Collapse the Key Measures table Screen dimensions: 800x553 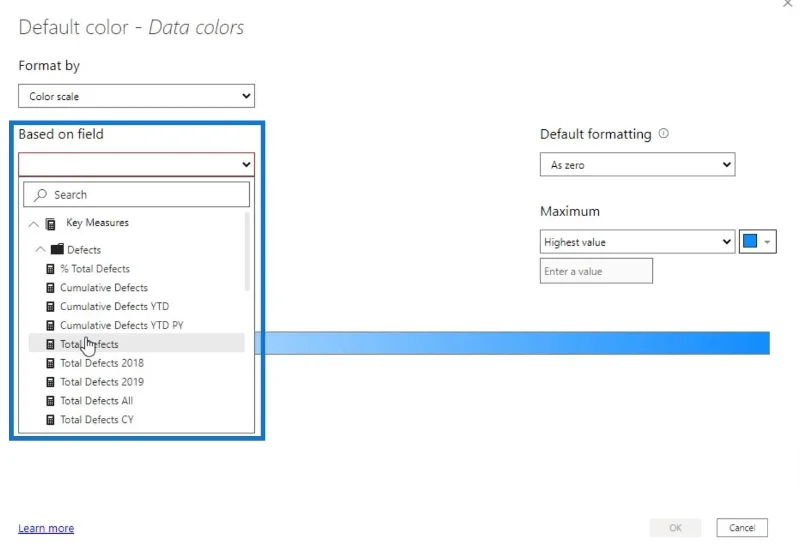tap(34, 224)
